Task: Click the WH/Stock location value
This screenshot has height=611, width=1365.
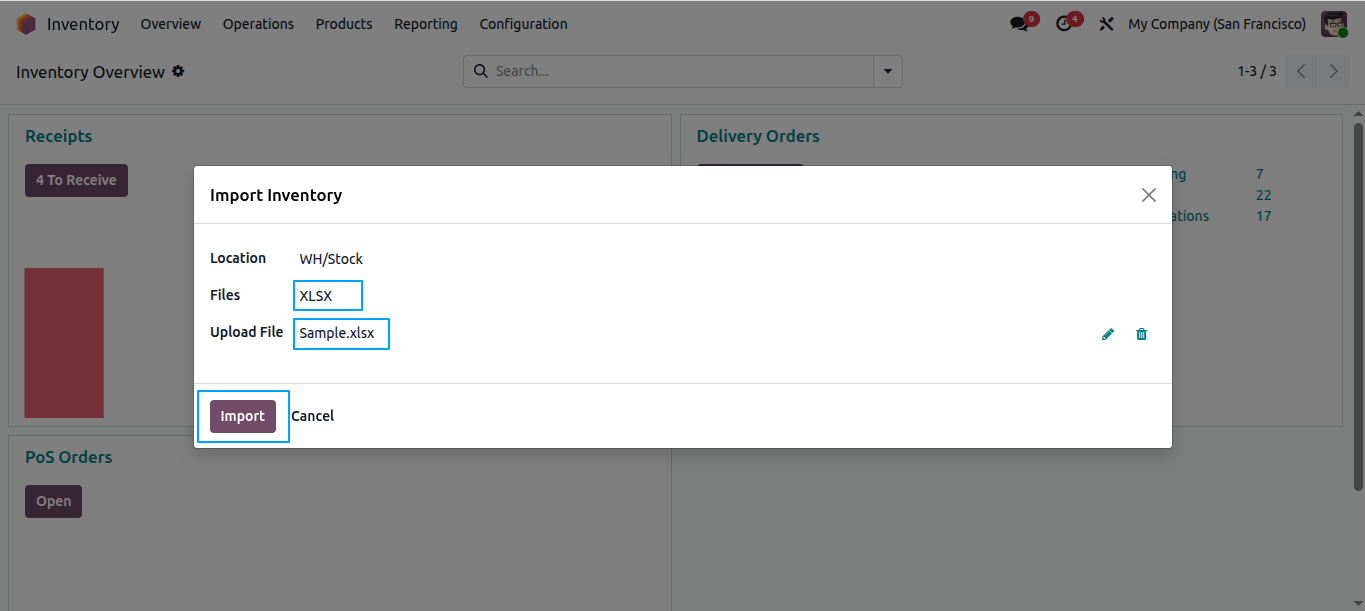Action: [331, 259]
